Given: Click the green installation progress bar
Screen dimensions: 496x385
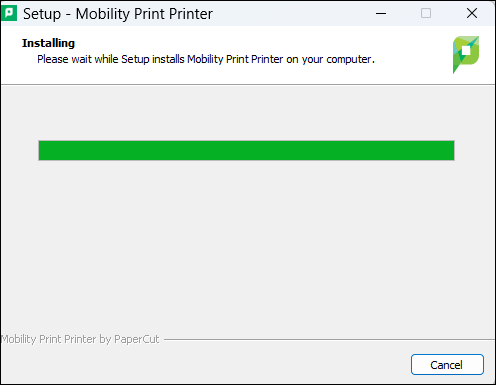Looking at the screenshot, I should [x=246, y=151].
